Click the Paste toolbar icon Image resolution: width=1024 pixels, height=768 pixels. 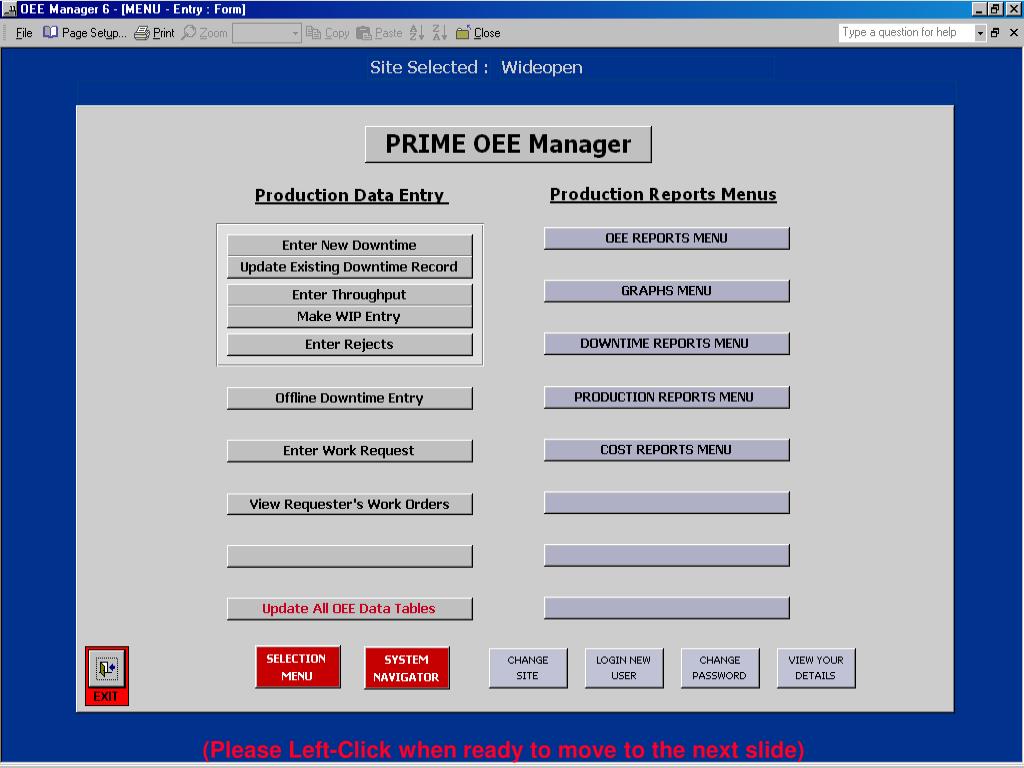click(x=364, y=33)
